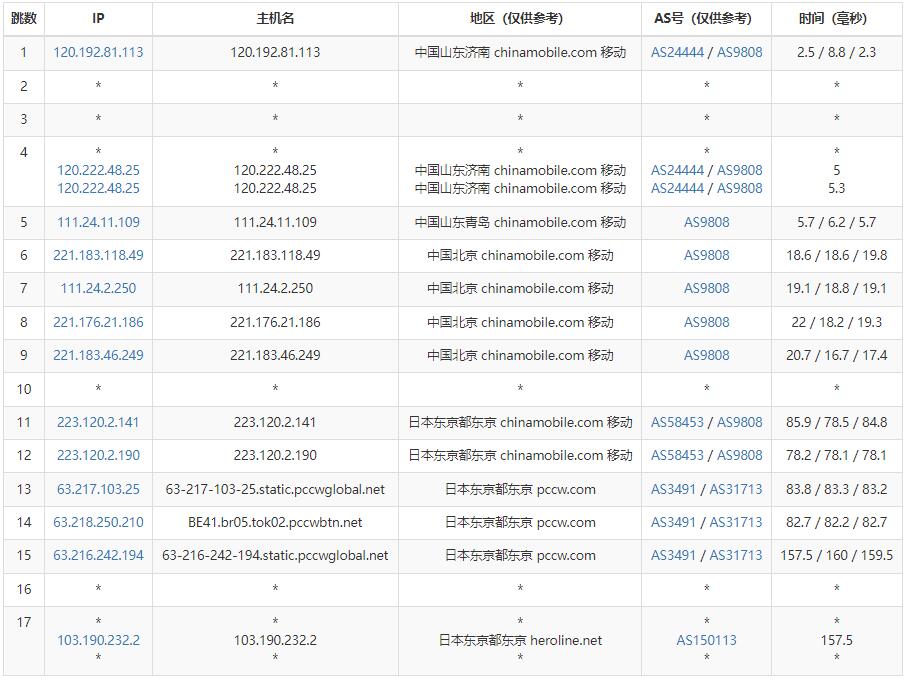Open the 221.176.21.186 IP link

pyautogui.click(x=98, y=322)
